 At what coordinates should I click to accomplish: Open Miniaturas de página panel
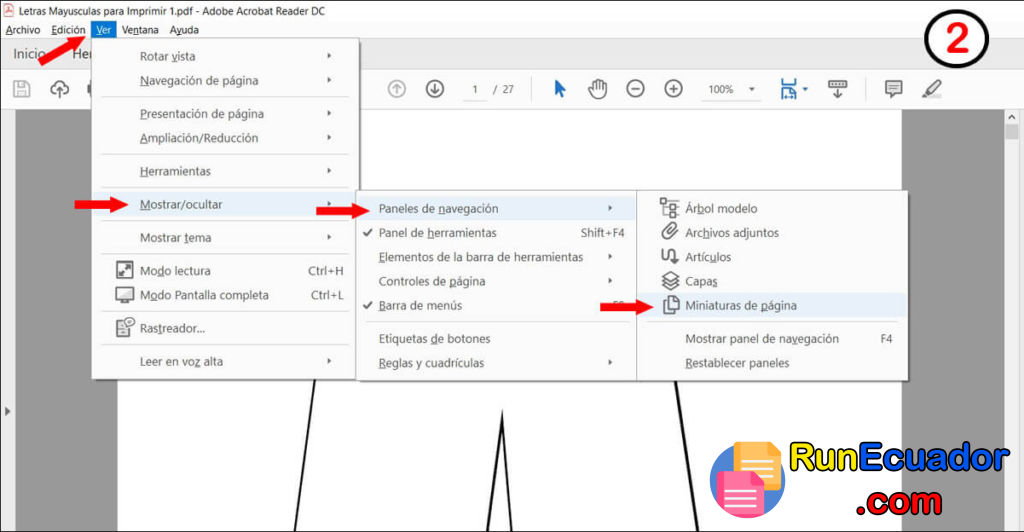773,305
